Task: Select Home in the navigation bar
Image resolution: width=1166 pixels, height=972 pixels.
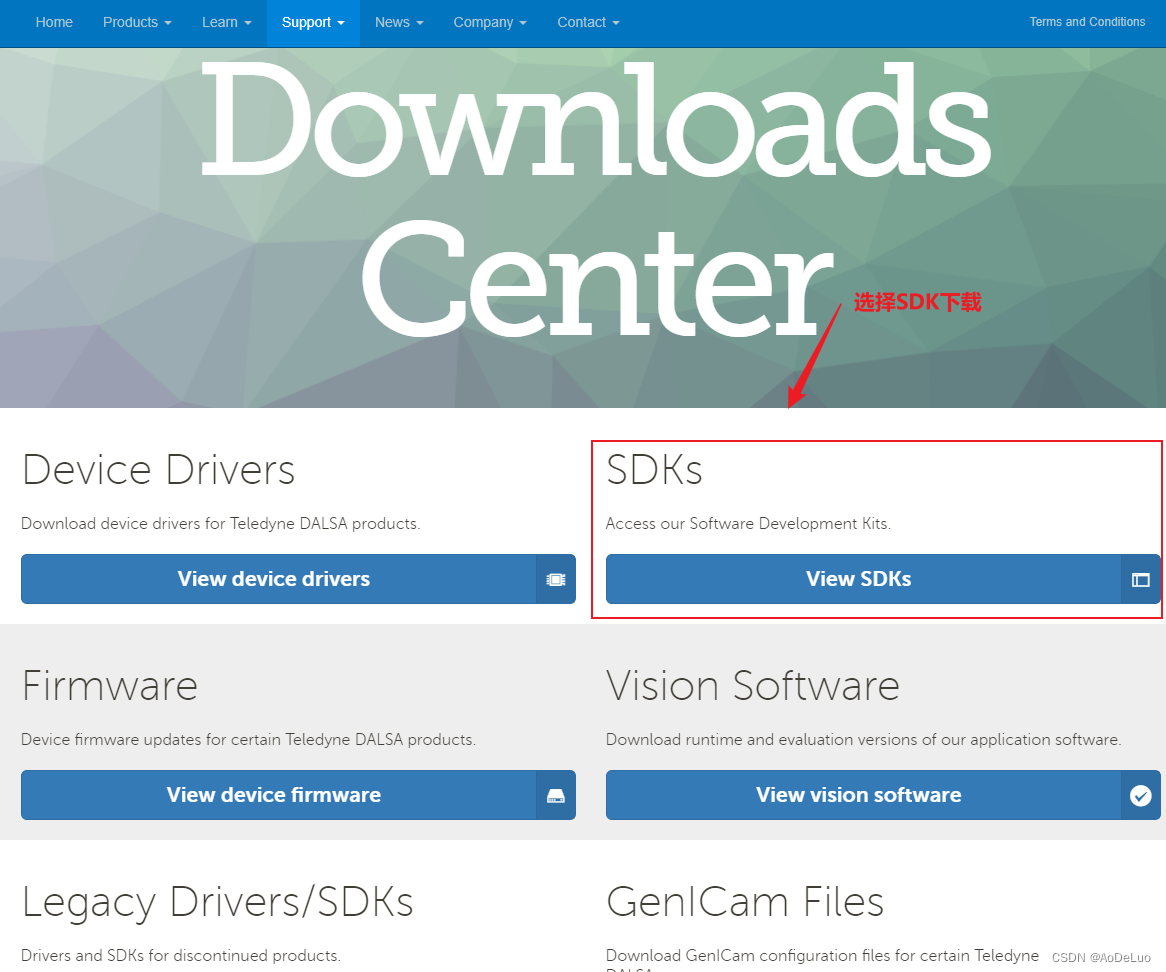Action: pos(54,22)
